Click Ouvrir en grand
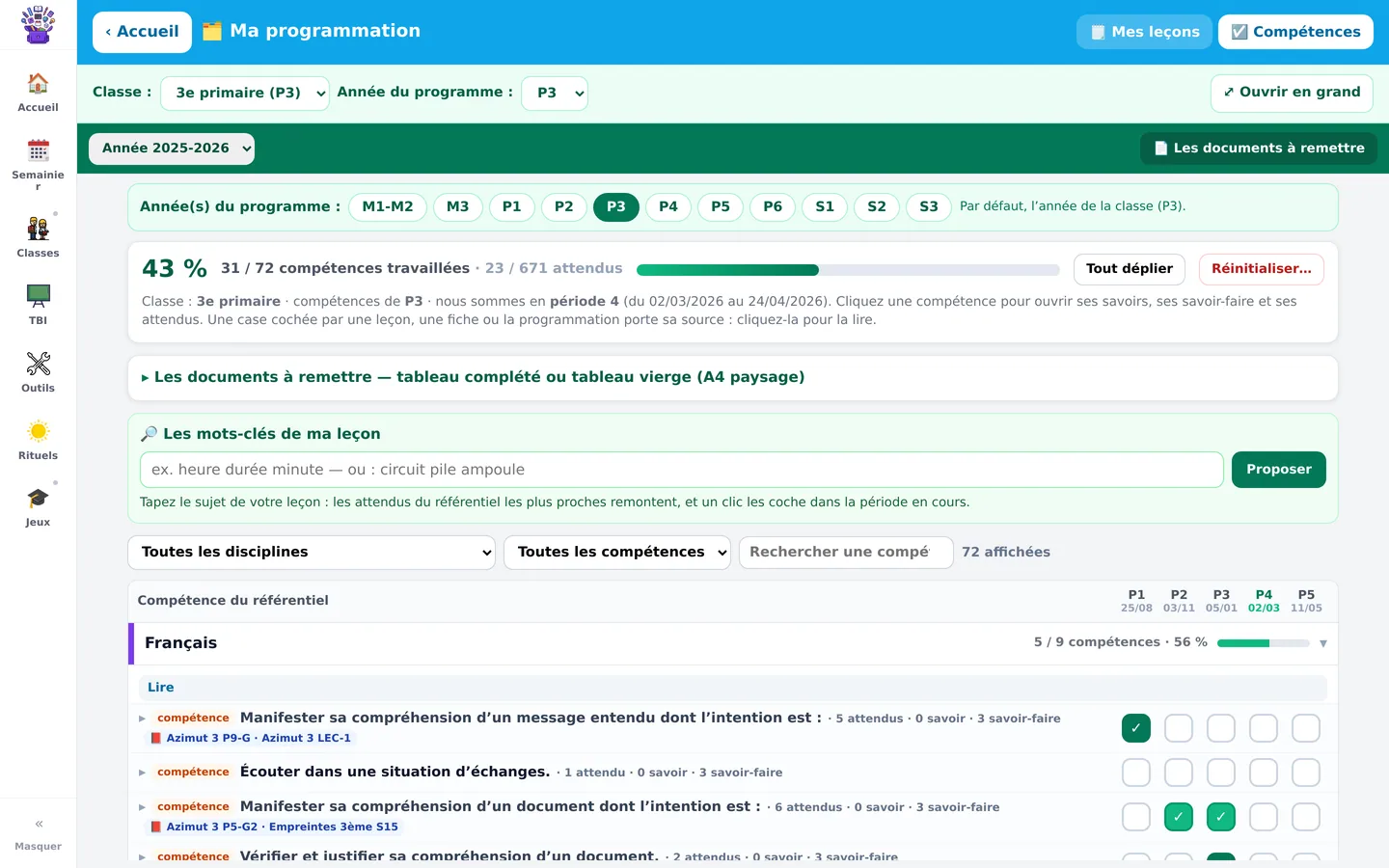This screenshot has height=868, width=1389. tap(1292, 94)
